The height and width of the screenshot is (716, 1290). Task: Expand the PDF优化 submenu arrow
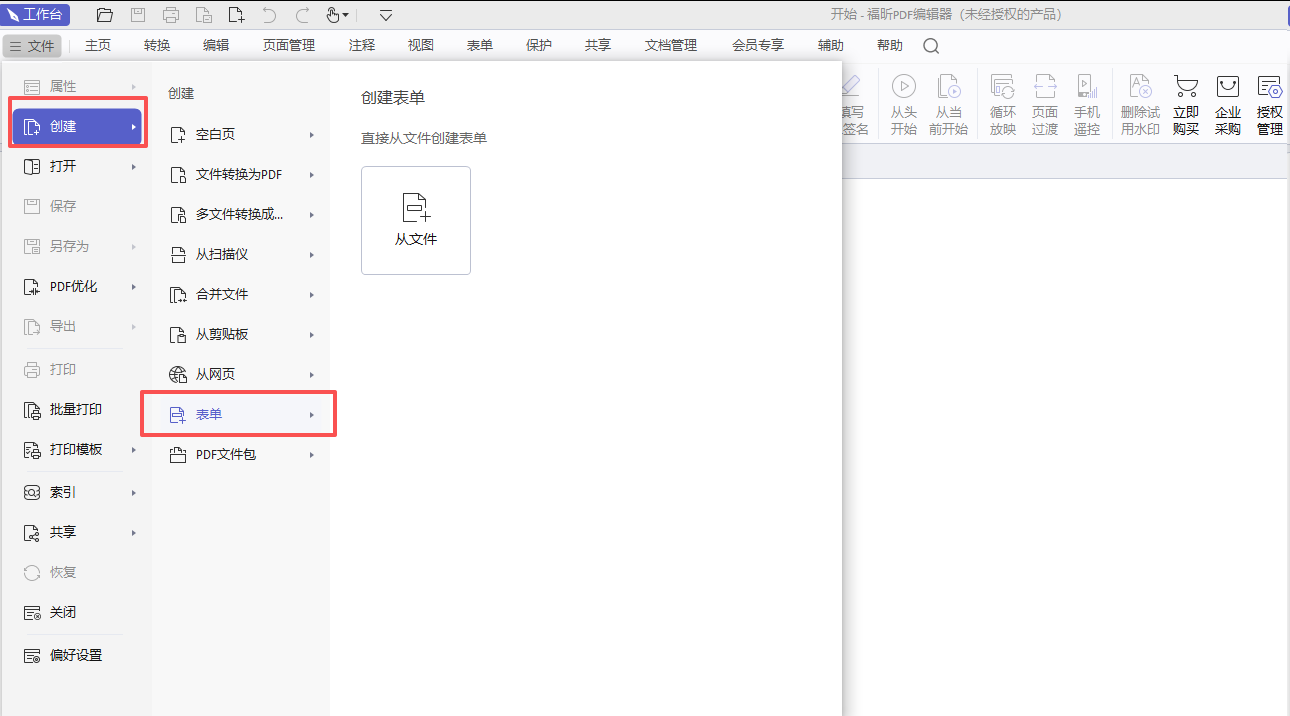[134, 287]
